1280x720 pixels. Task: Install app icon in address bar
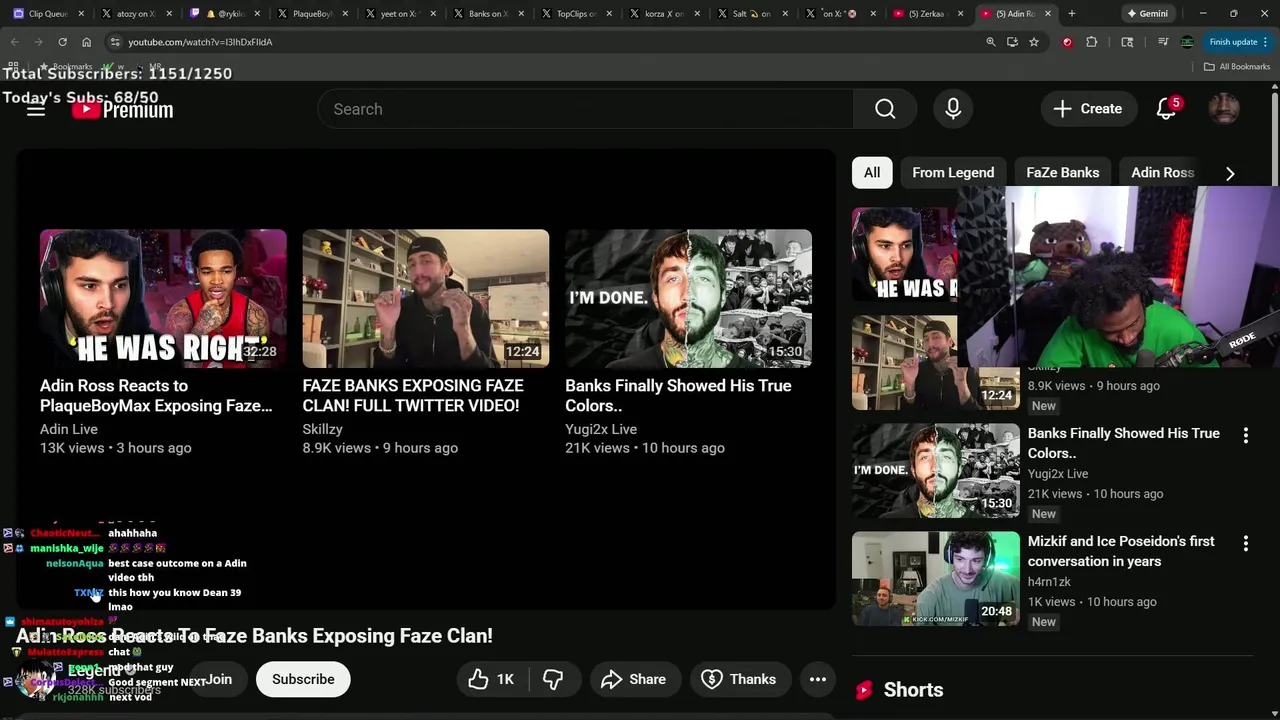pos(1012,42)
